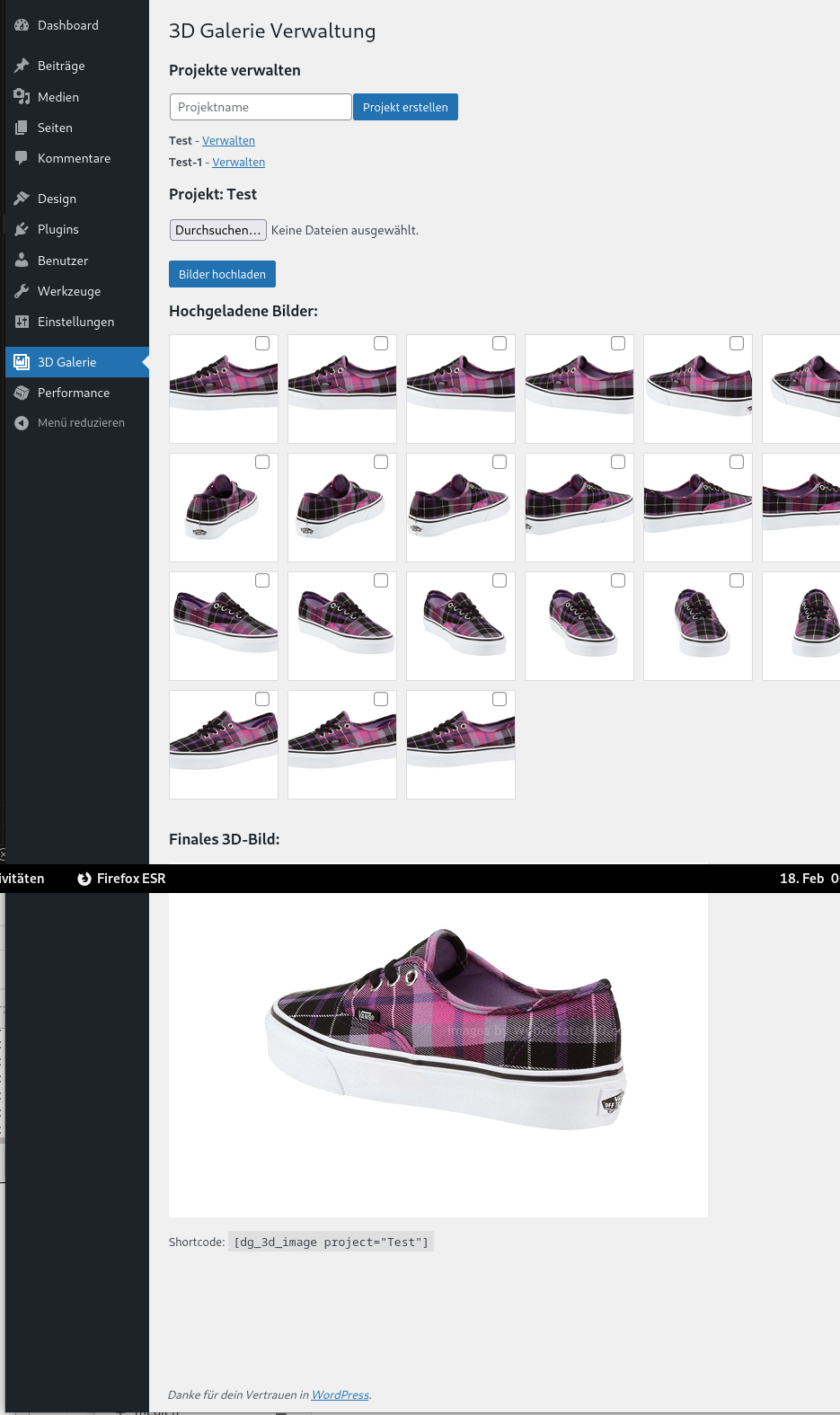This screenshot has height=1415, width=840.
Task: Click the Kommentare speech bubble icon
Action: point(22,158)
